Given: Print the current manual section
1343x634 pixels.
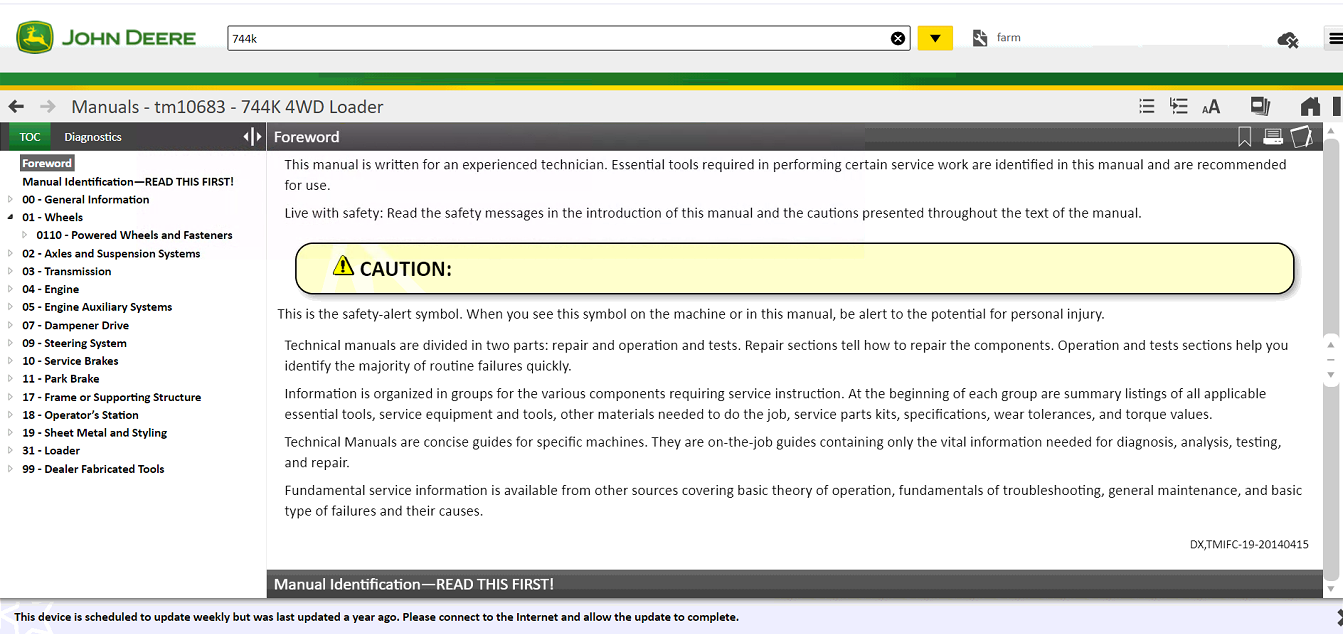Looking at the screenshot, I should [1273, 137].
